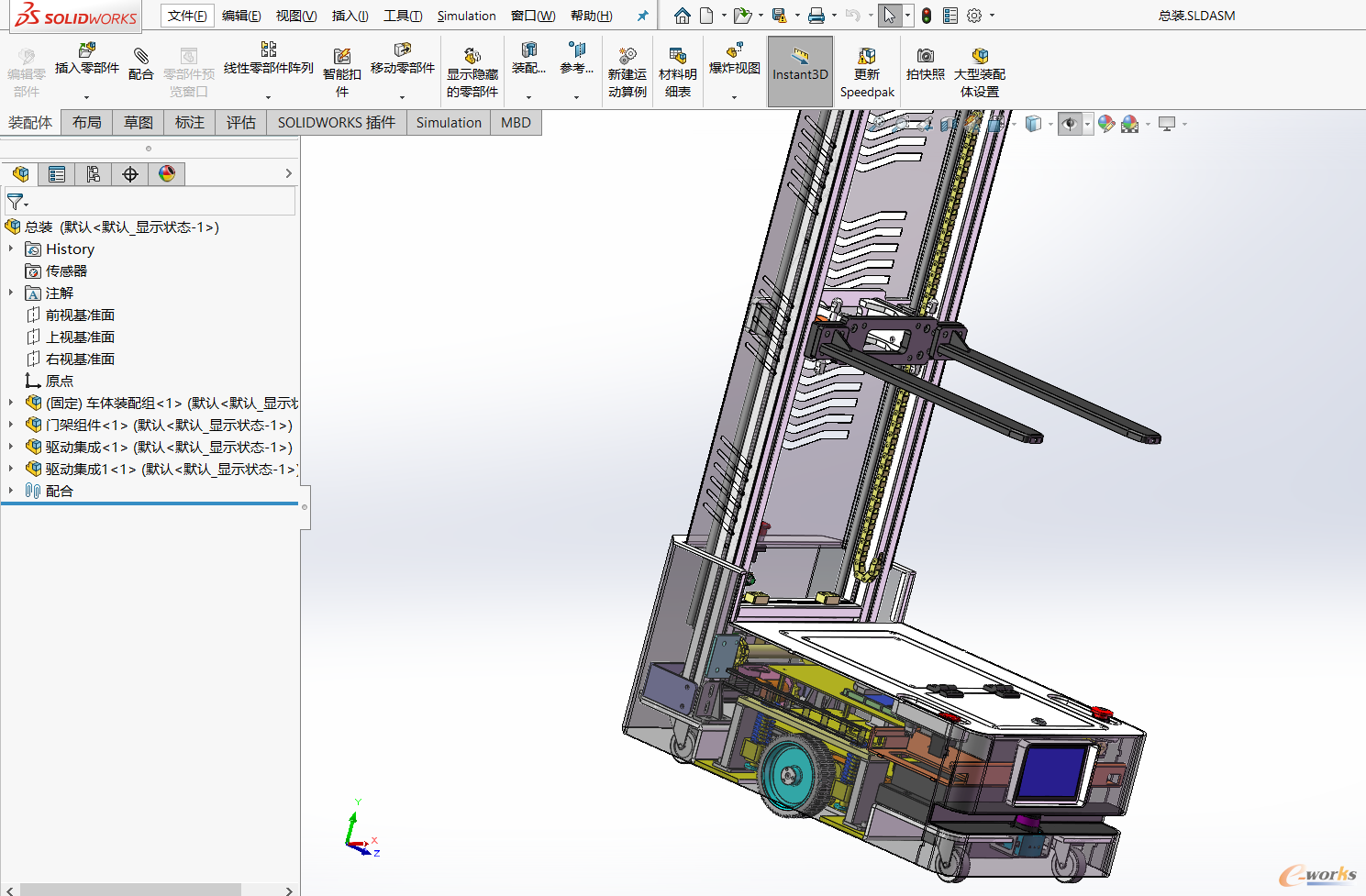Click the New document icon
Screen dimensions: 1366x896
(706, 16)
